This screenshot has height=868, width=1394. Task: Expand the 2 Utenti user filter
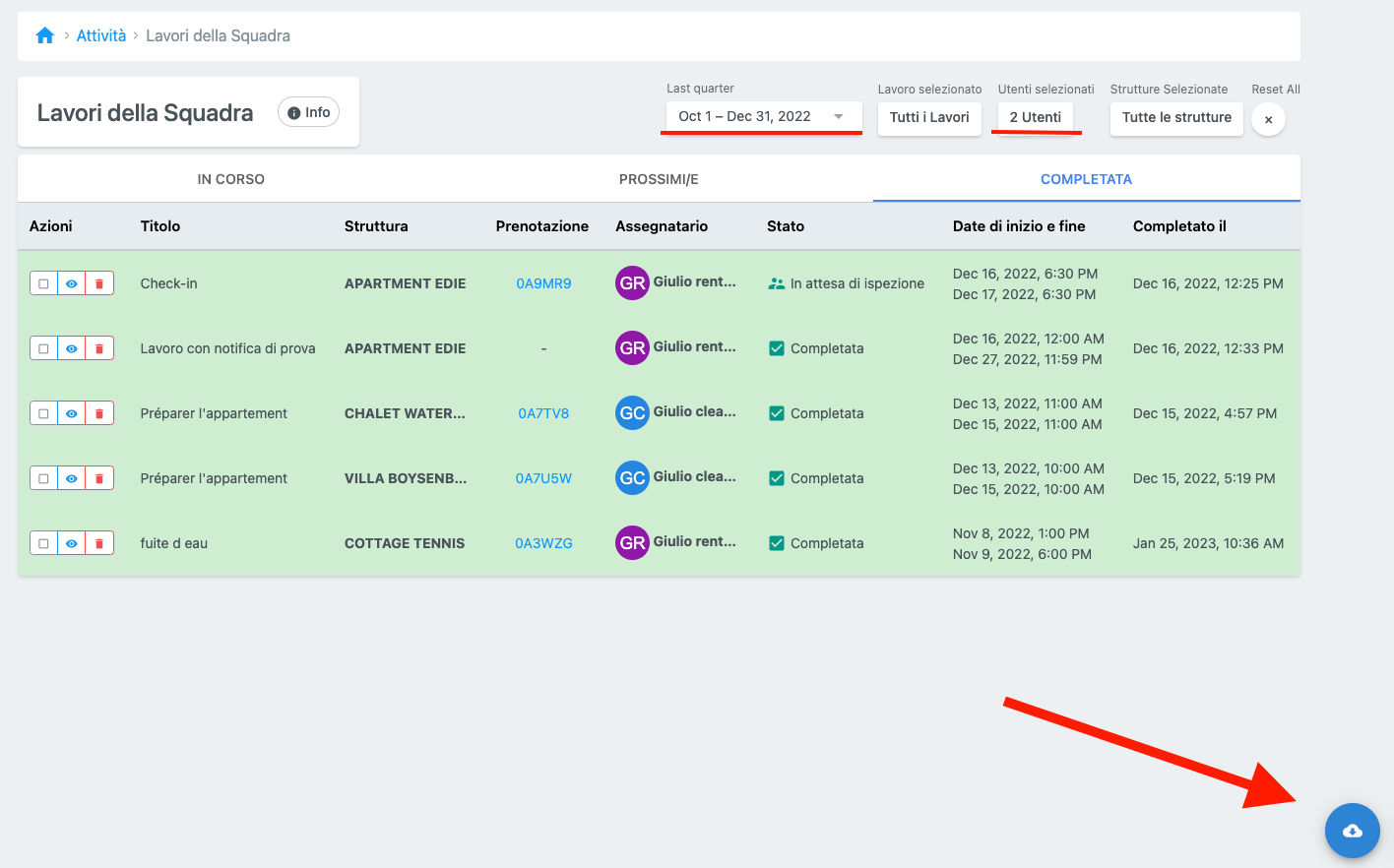click(x=1035, y=117)
